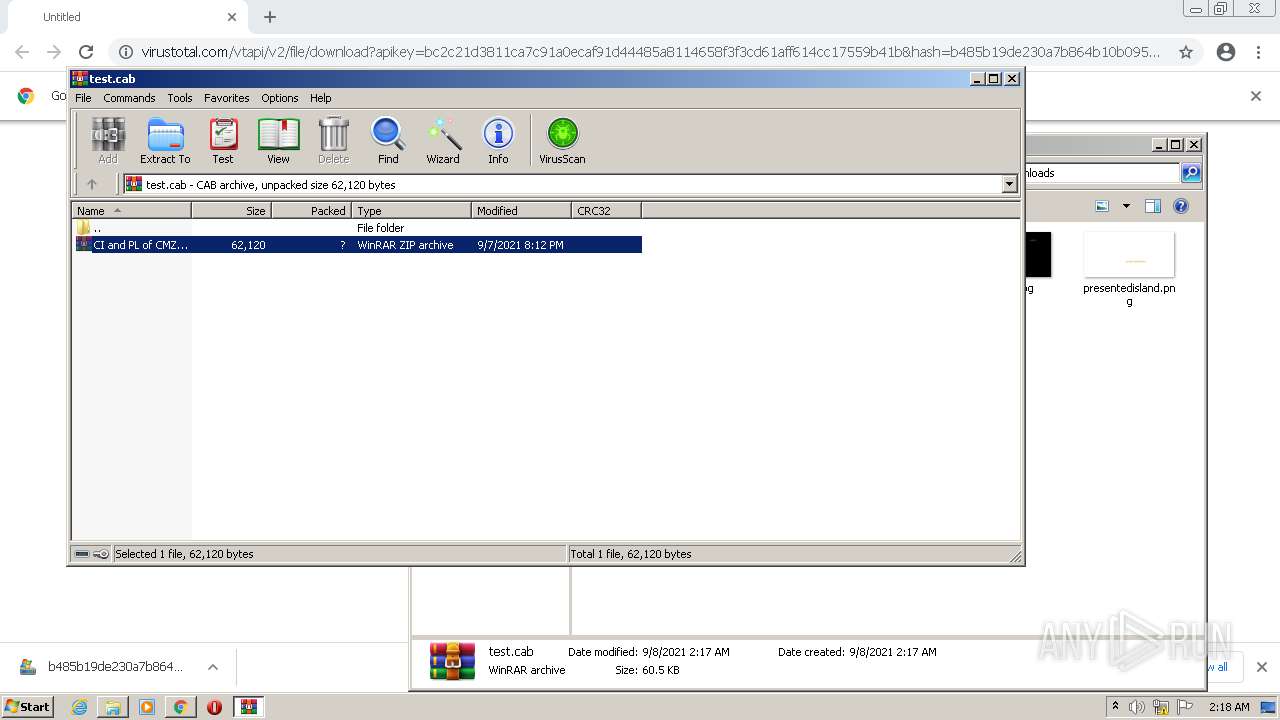
Task: Dismiss the Chrome notification bar
Action: coord(1256,96)
